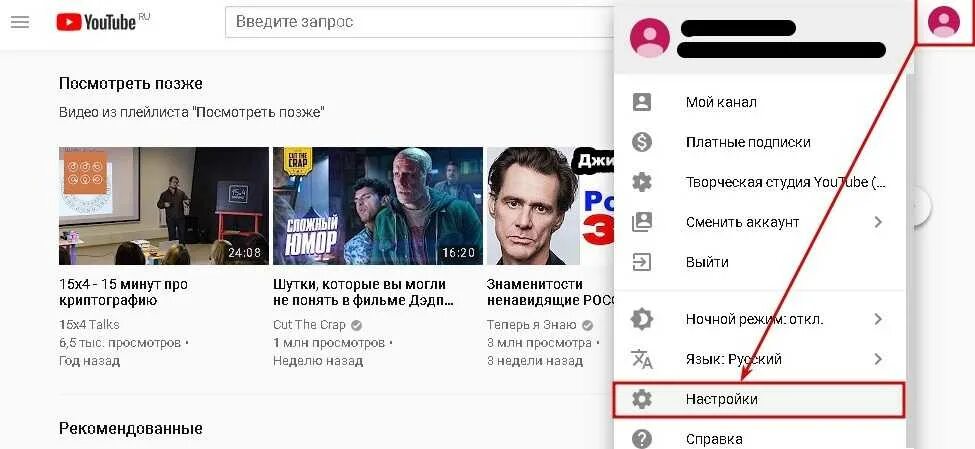
Task: Expand the Ночной режим chevron arrow
Action: (x=878, y=319)
